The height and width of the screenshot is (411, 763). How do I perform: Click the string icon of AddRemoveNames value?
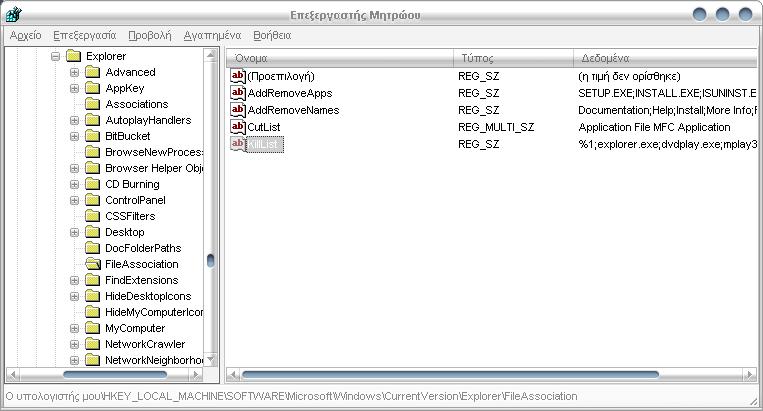(x=238, y=110)
